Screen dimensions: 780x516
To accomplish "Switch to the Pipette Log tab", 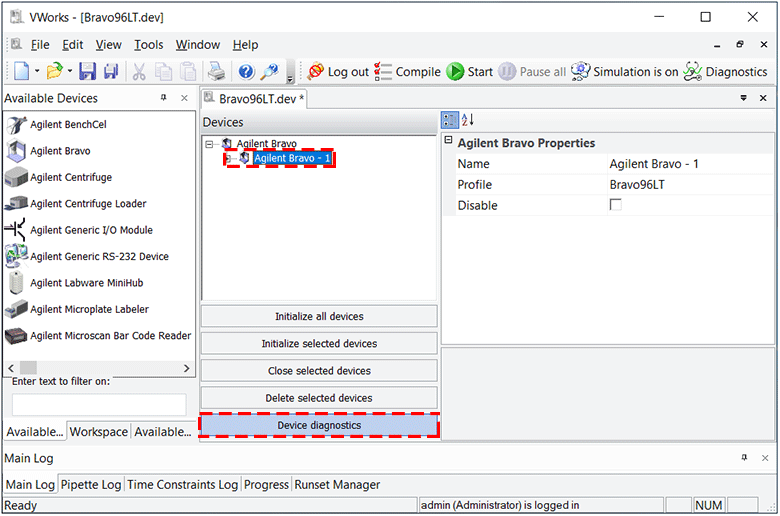I will [91, 485].
